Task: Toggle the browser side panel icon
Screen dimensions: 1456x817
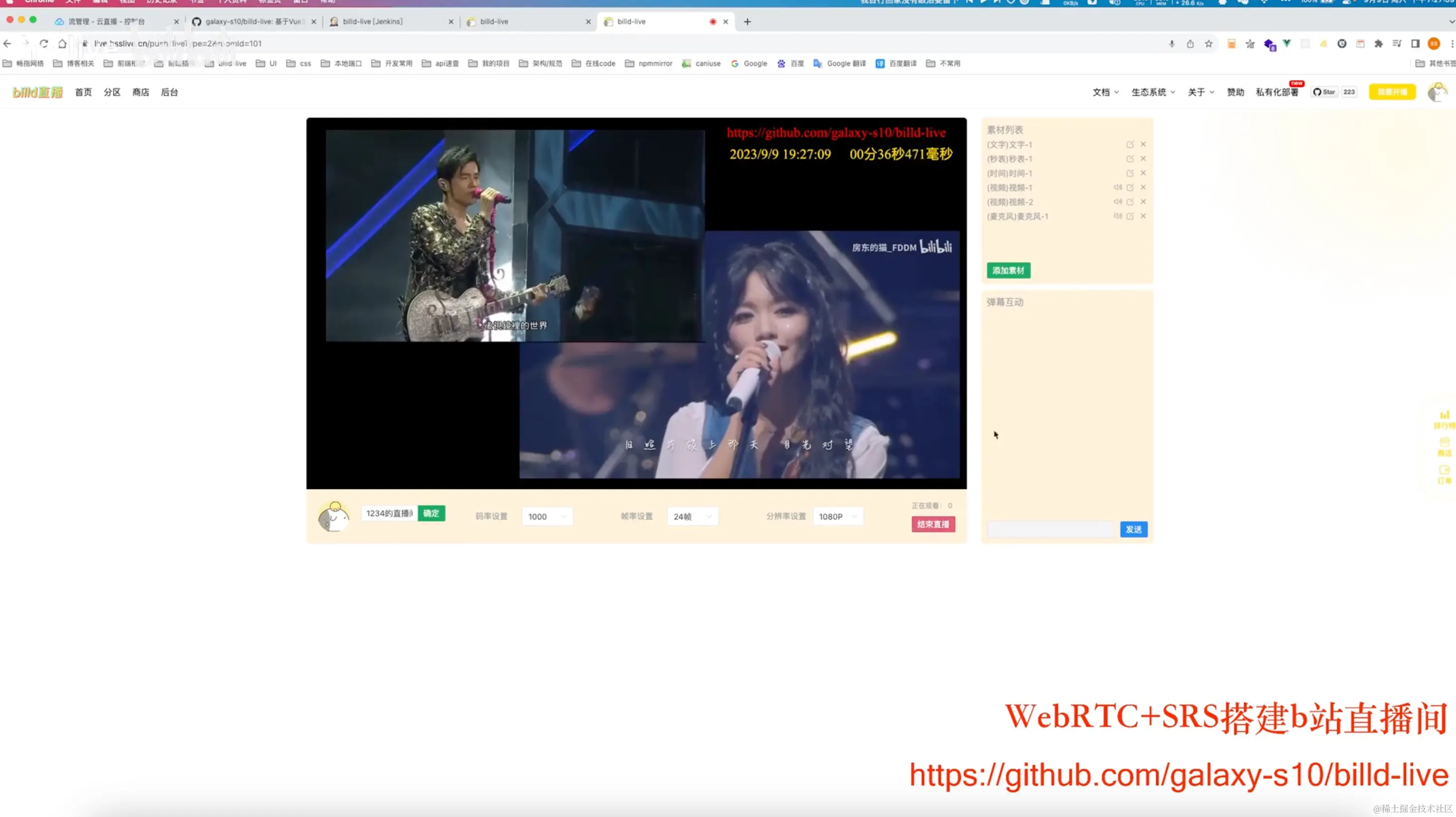Action: point(1415,43)
